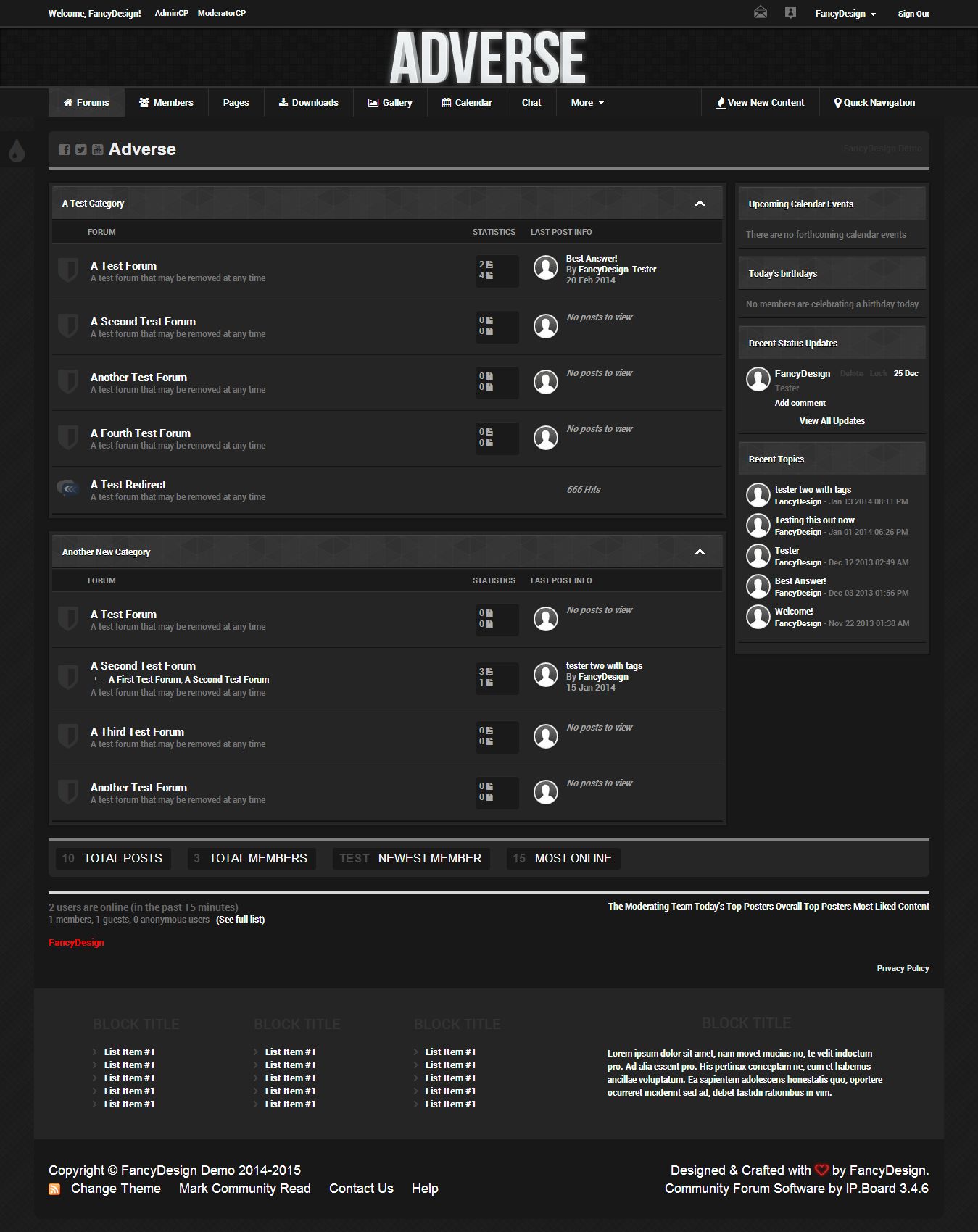Open the Gallery navigation item
978x1232 pixels.
click(390, 103)
